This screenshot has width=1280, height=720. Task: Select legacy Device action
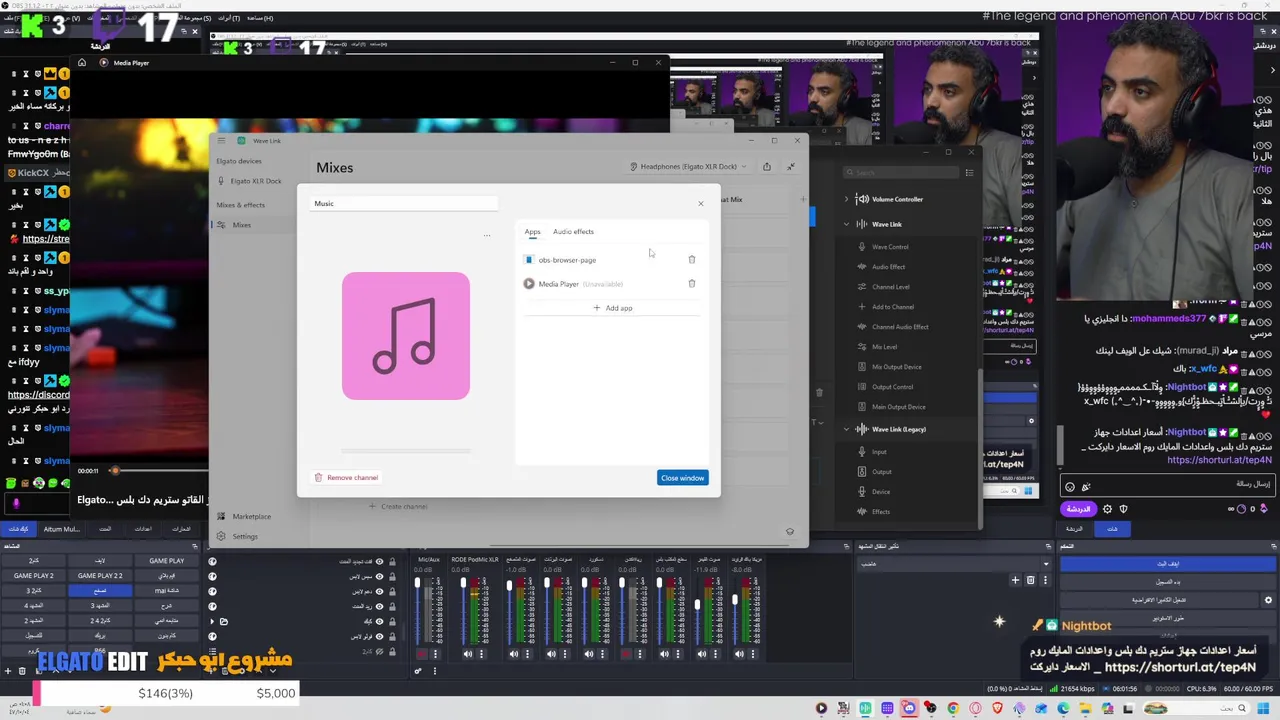click(x=880, y=492)
